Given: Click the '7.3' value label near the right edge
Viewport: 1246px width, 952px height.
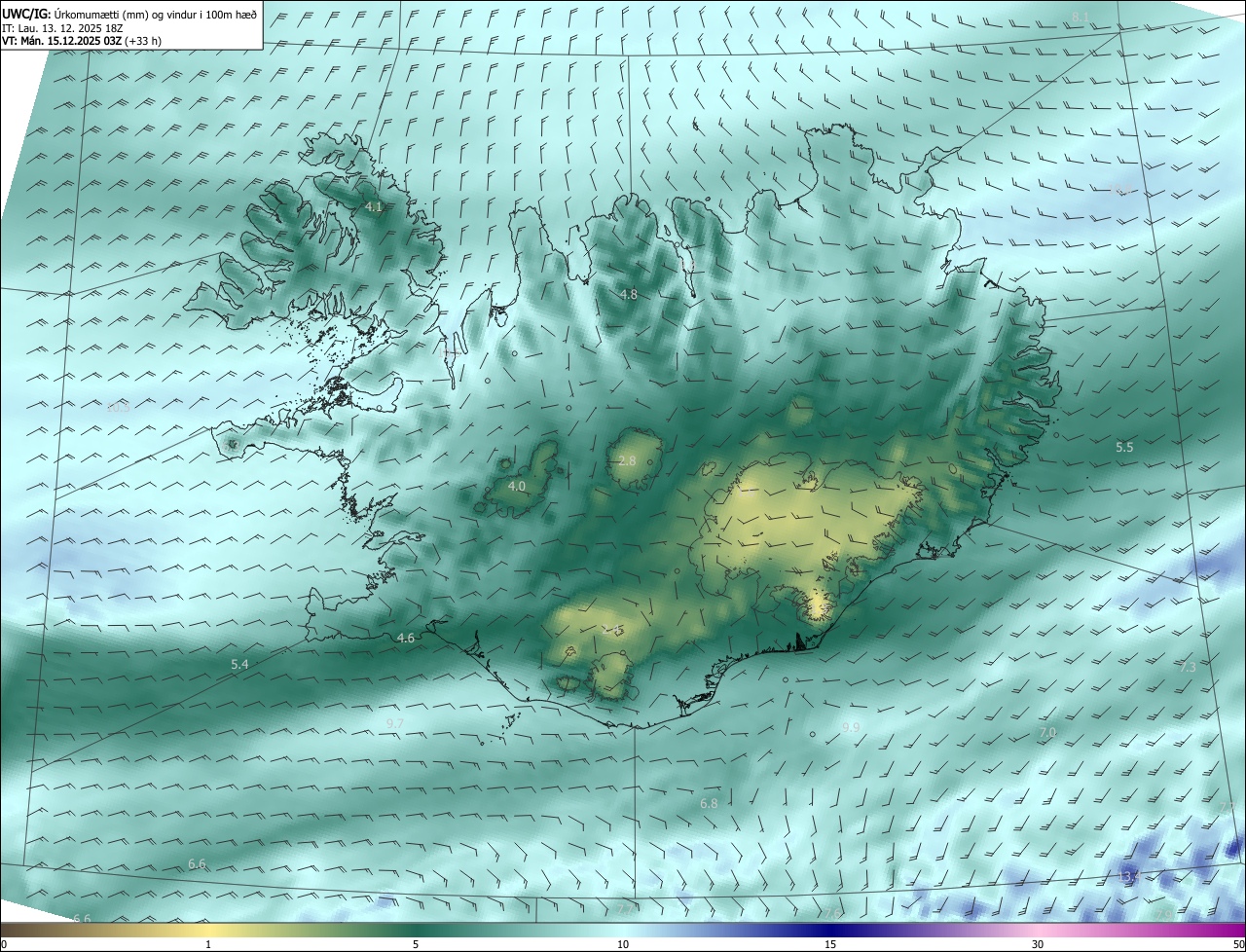Looking at the screenshot, I should click(1188, 667).
